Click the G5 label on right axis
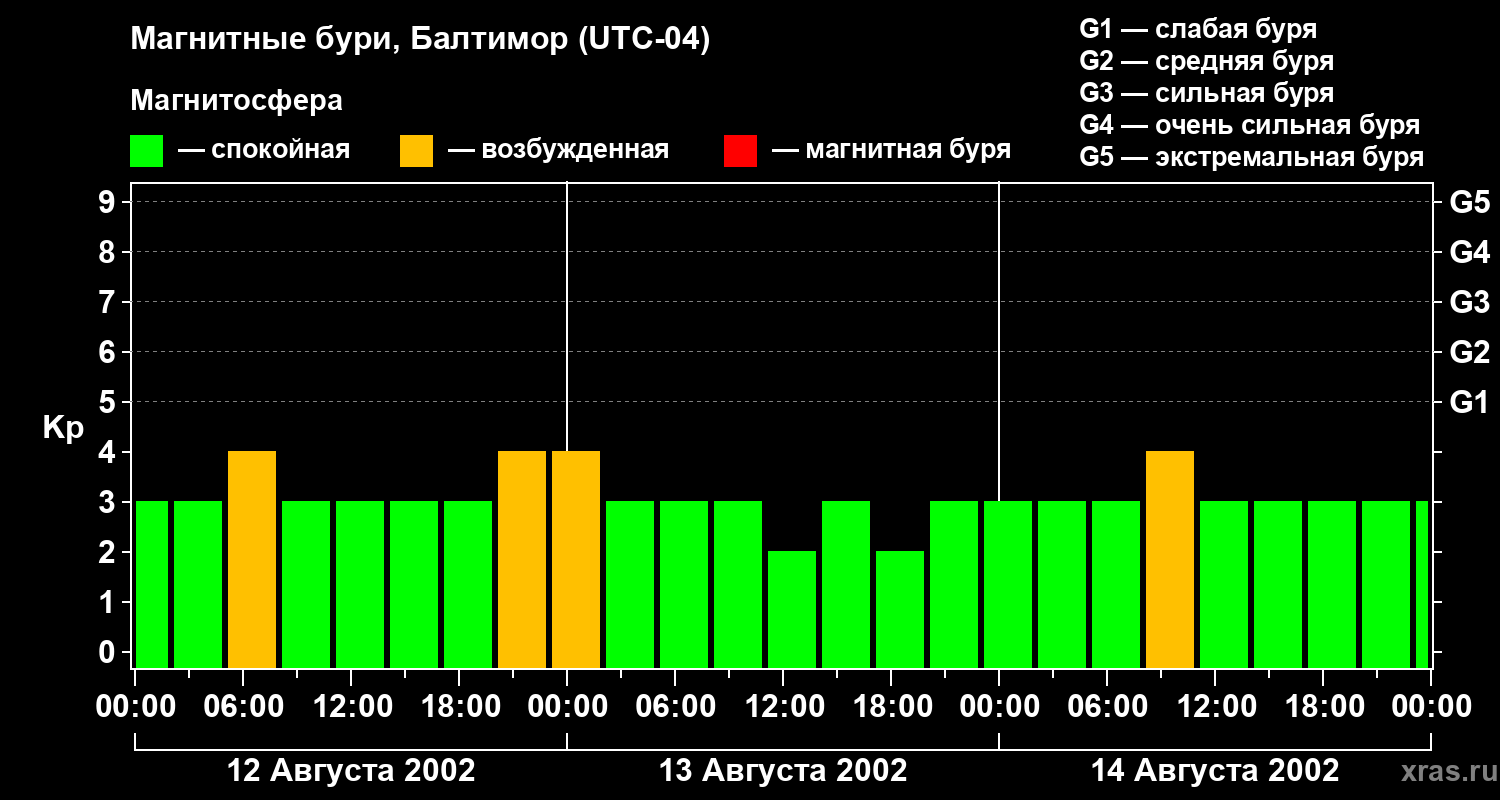 (x=1469, y=202)
